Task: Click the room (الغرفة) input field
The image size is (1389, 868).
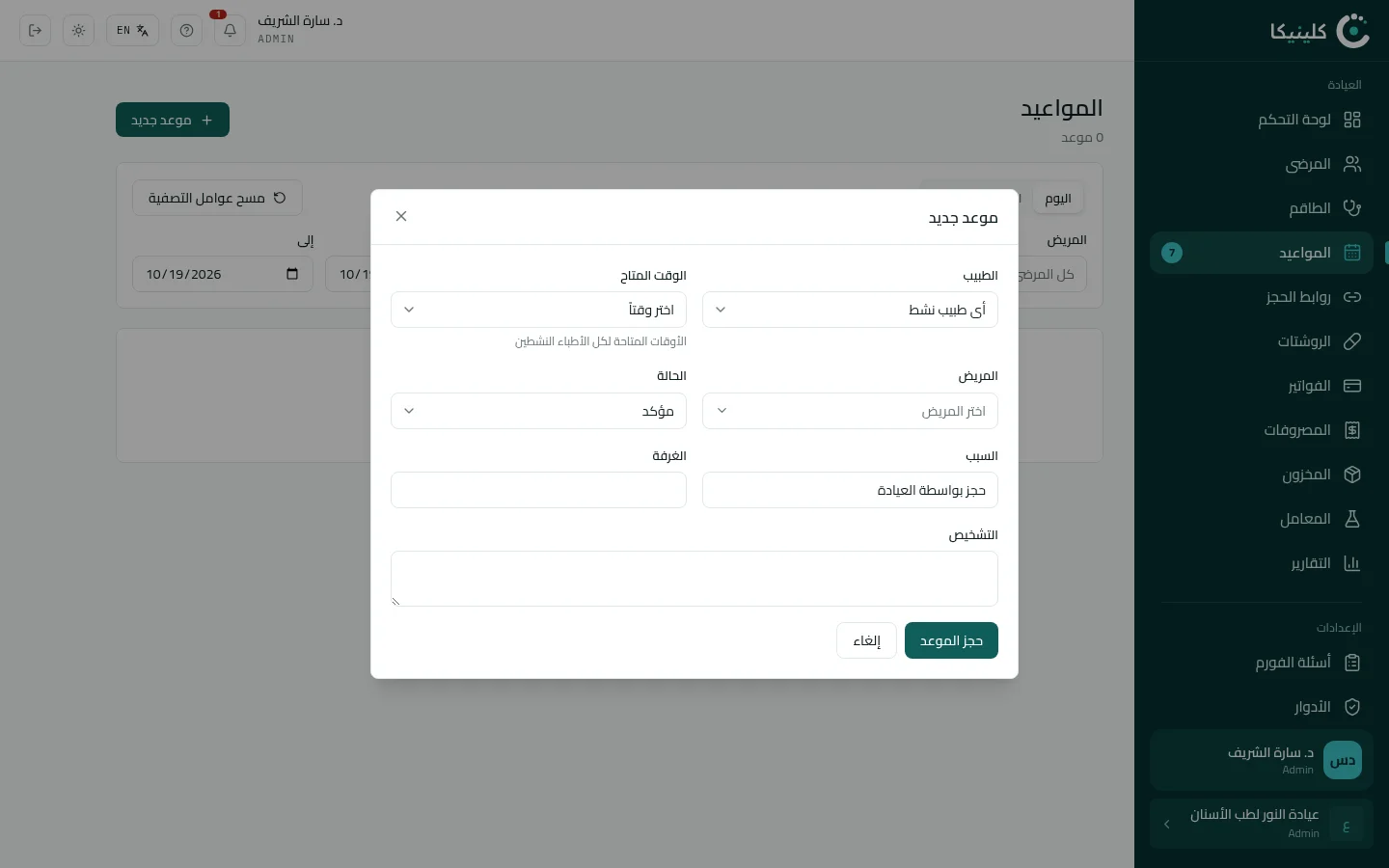Action: tap(538, 490)
